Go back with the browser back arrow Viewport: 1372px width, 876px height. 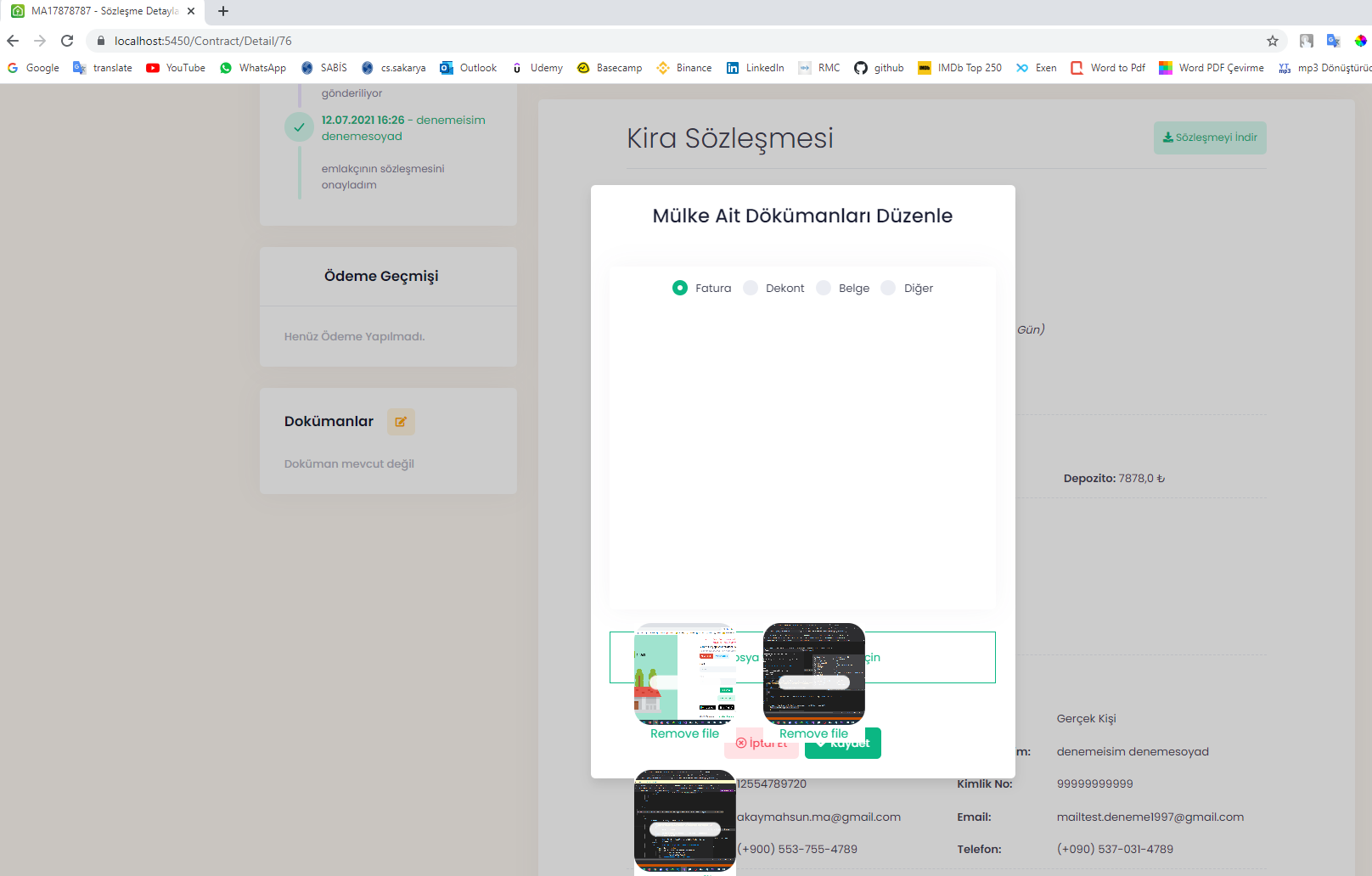pyautogui.click(x=13, y=41)
